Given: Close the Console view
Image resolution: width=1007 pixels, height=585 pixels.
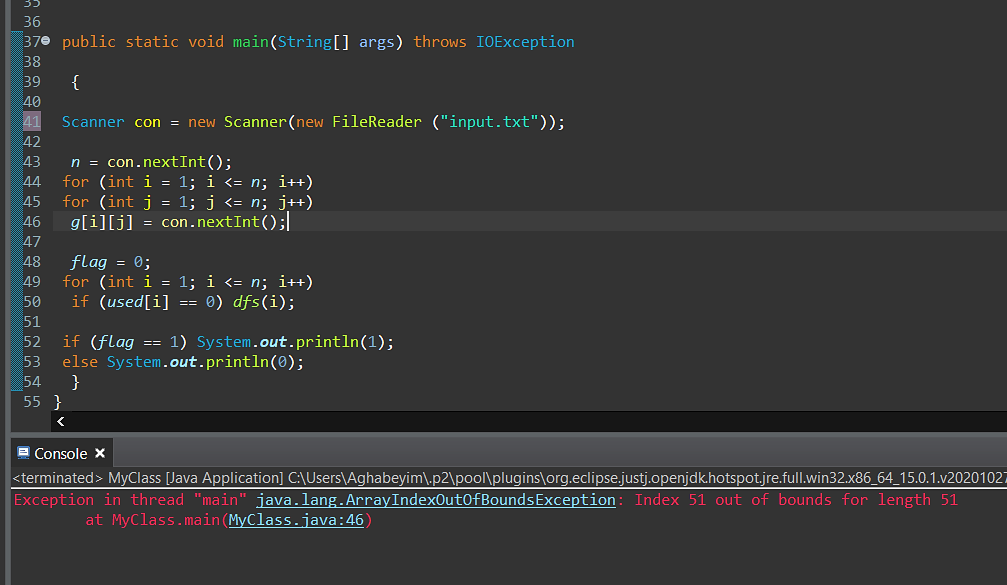Looking at the screenshot, I should (x=100, y=453).
